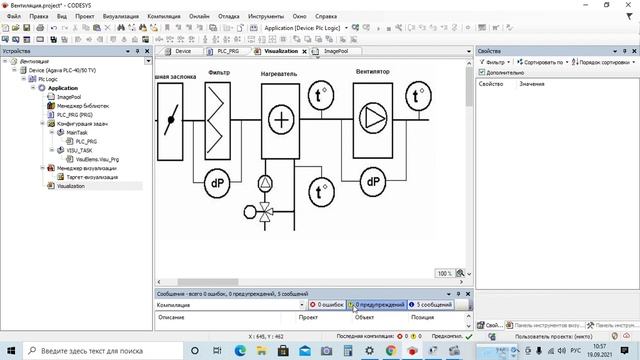Click the Paste clipboard toolbar icon

point(97,28)
